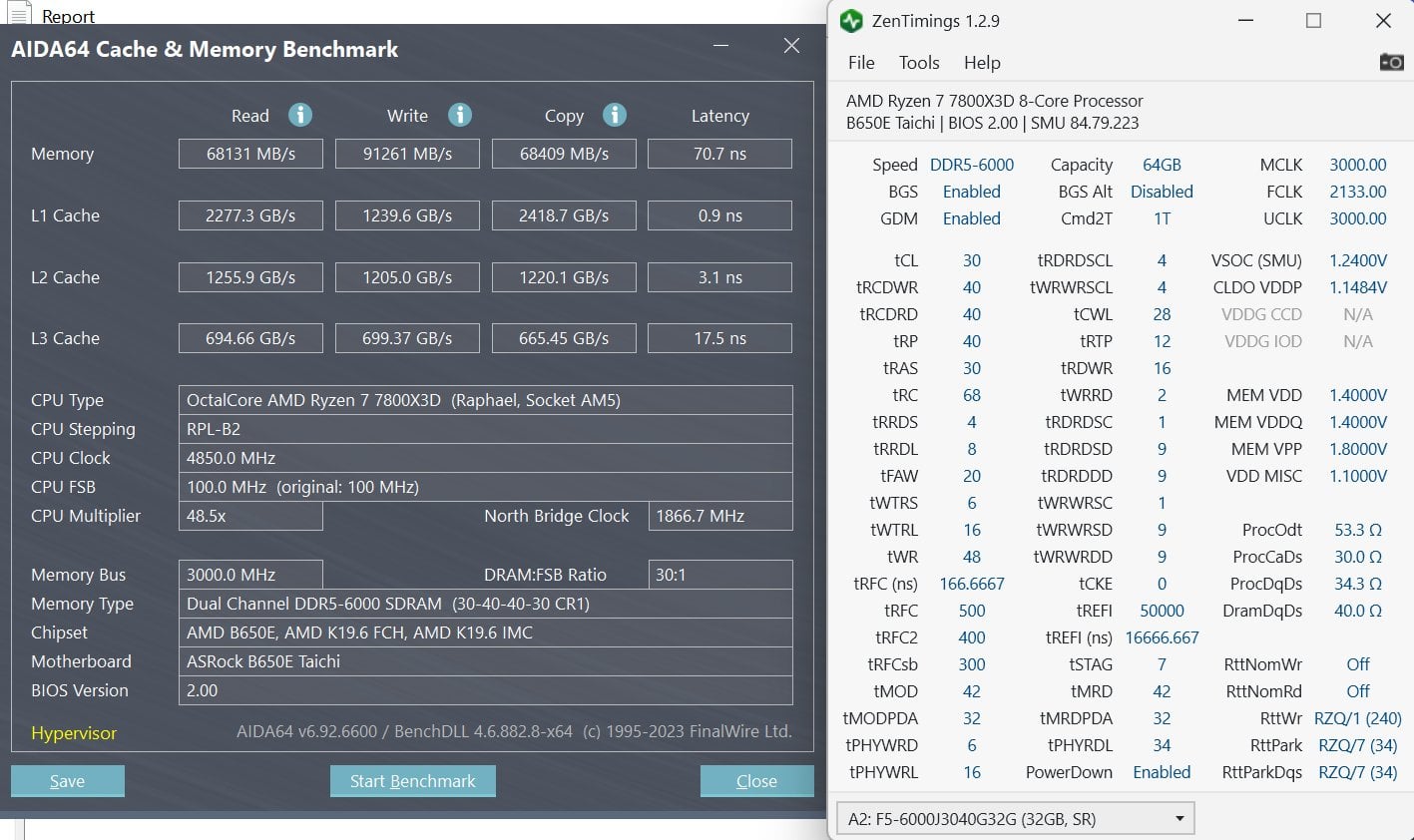
Task: Close AIDA64 benchmark with the X icon
Action: 791,46
